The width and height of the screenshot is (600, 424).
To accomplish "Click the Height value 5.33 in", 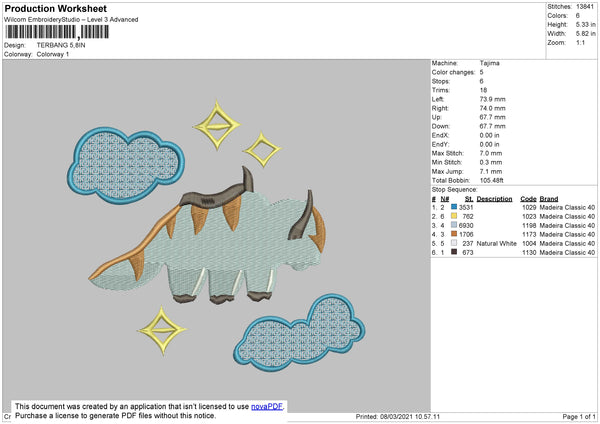I will pyautogui.click(x=585, y=24).
